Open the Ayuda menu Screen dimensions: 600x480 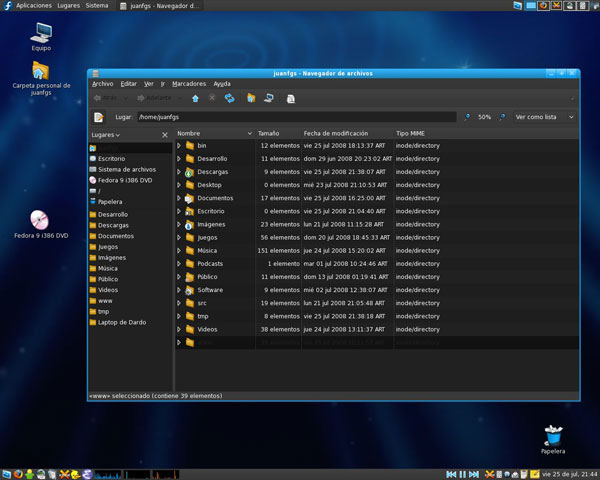[222, 83]
